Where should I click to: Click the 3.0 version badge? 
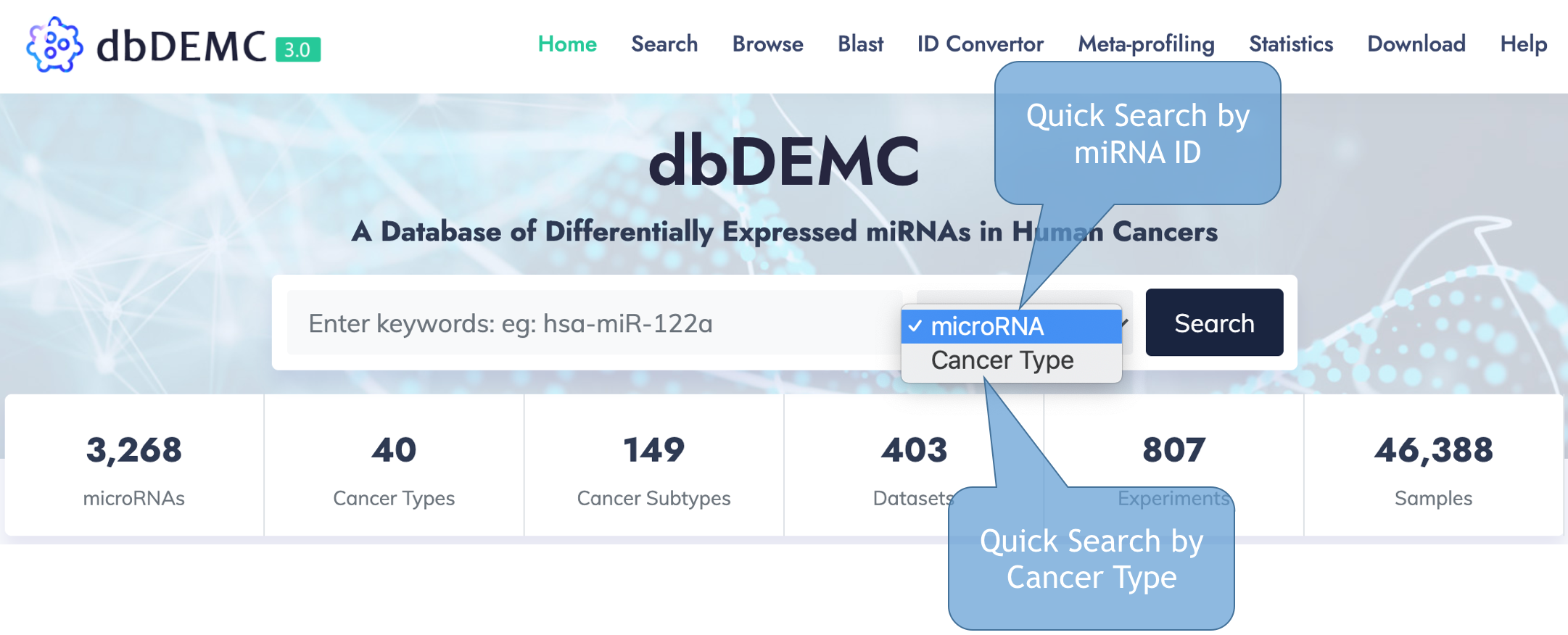point(298,49)
